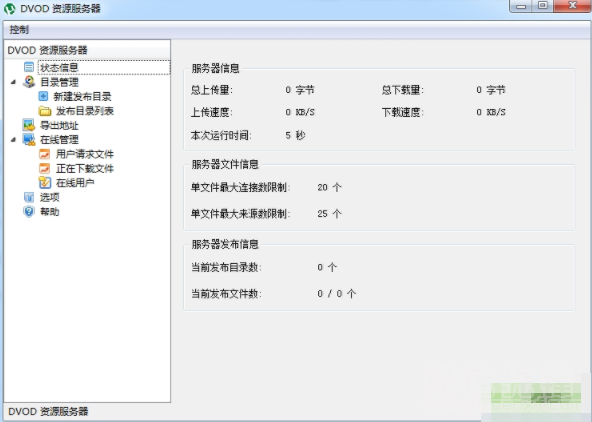
Task: Click the 5 秒 runtime value
Action: pos(295,135)
